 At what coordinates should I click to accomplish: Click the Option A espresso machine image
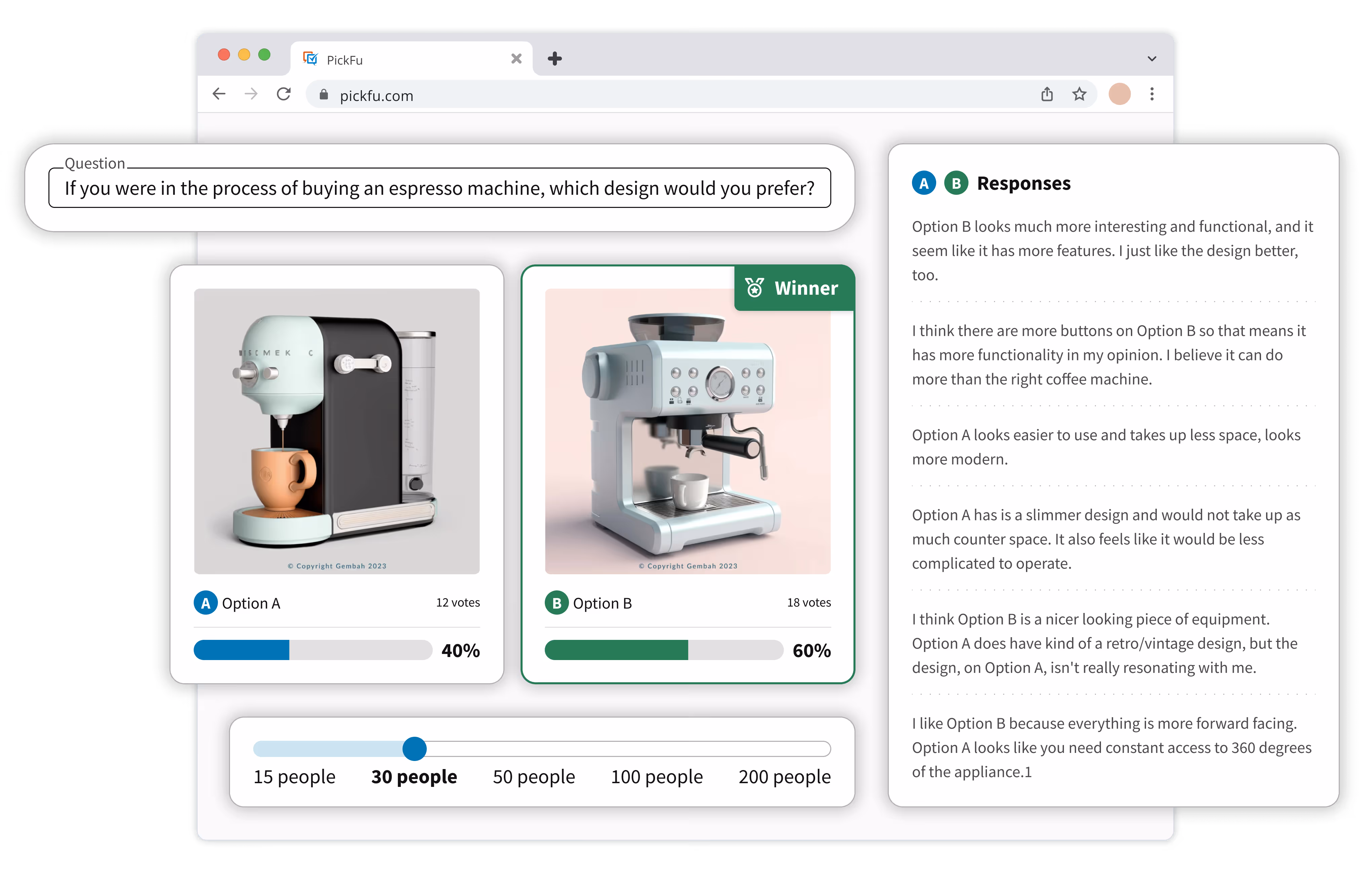(x=337, y=431)
